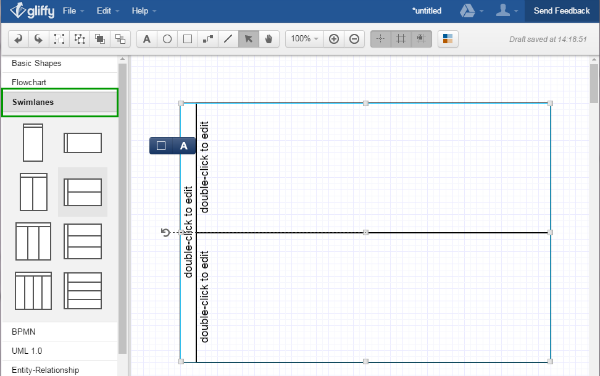Click the Send Feedback button
Image resolution: width=600 pixels, height=376 pixels.
[562, 11]
